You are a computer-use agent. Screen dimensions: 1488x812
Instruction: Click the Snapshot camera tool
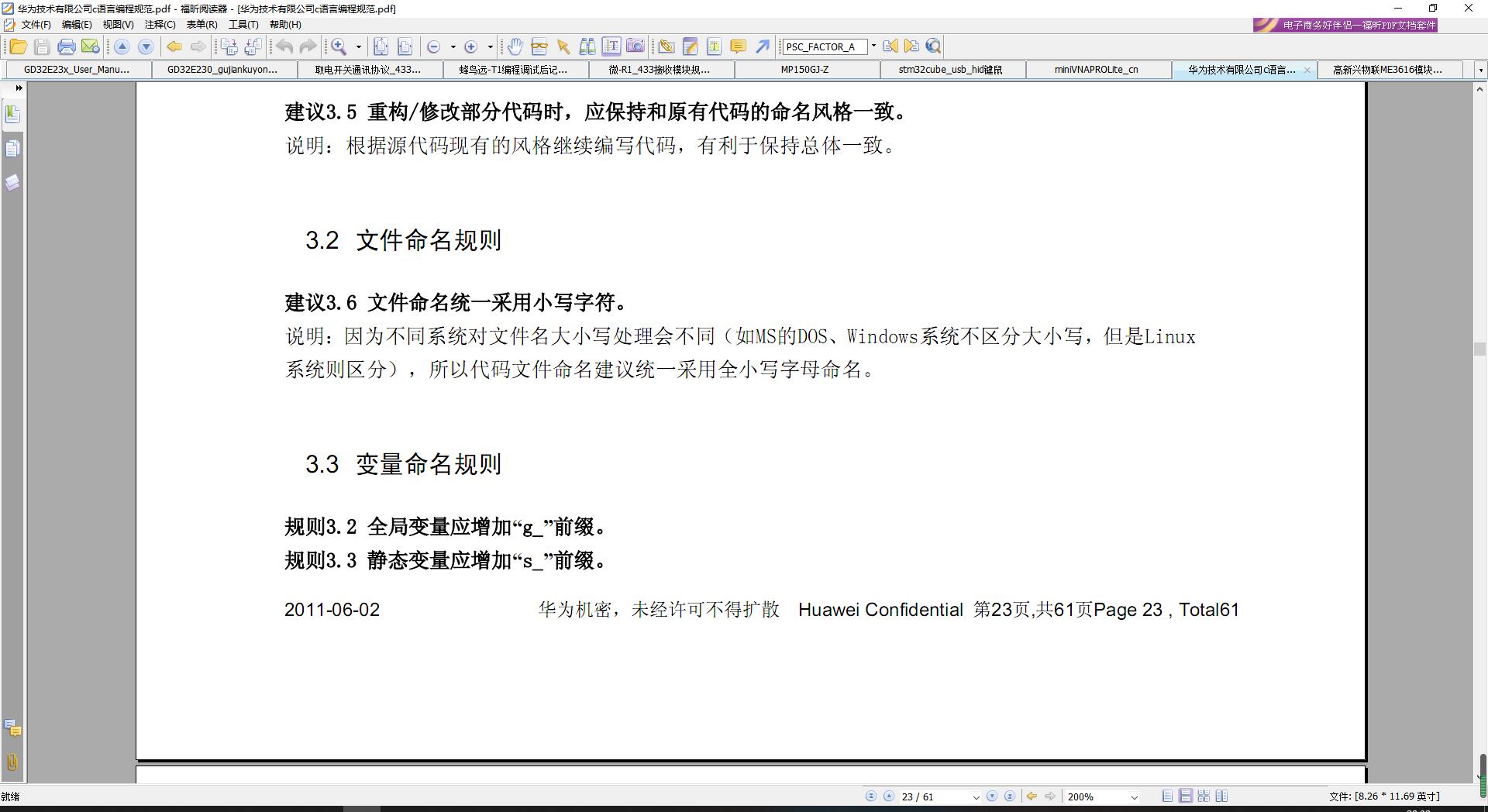[635, 46]
